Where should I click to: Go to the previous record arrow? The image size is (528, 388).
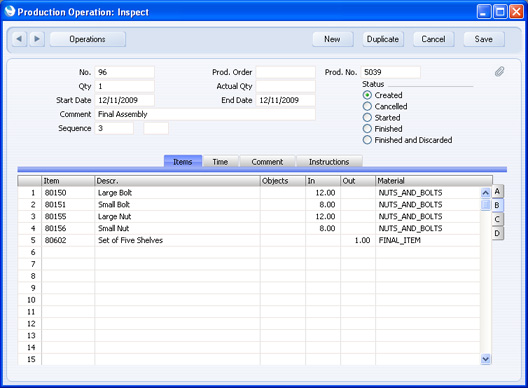pyautogui.click(x=19, y=39)
